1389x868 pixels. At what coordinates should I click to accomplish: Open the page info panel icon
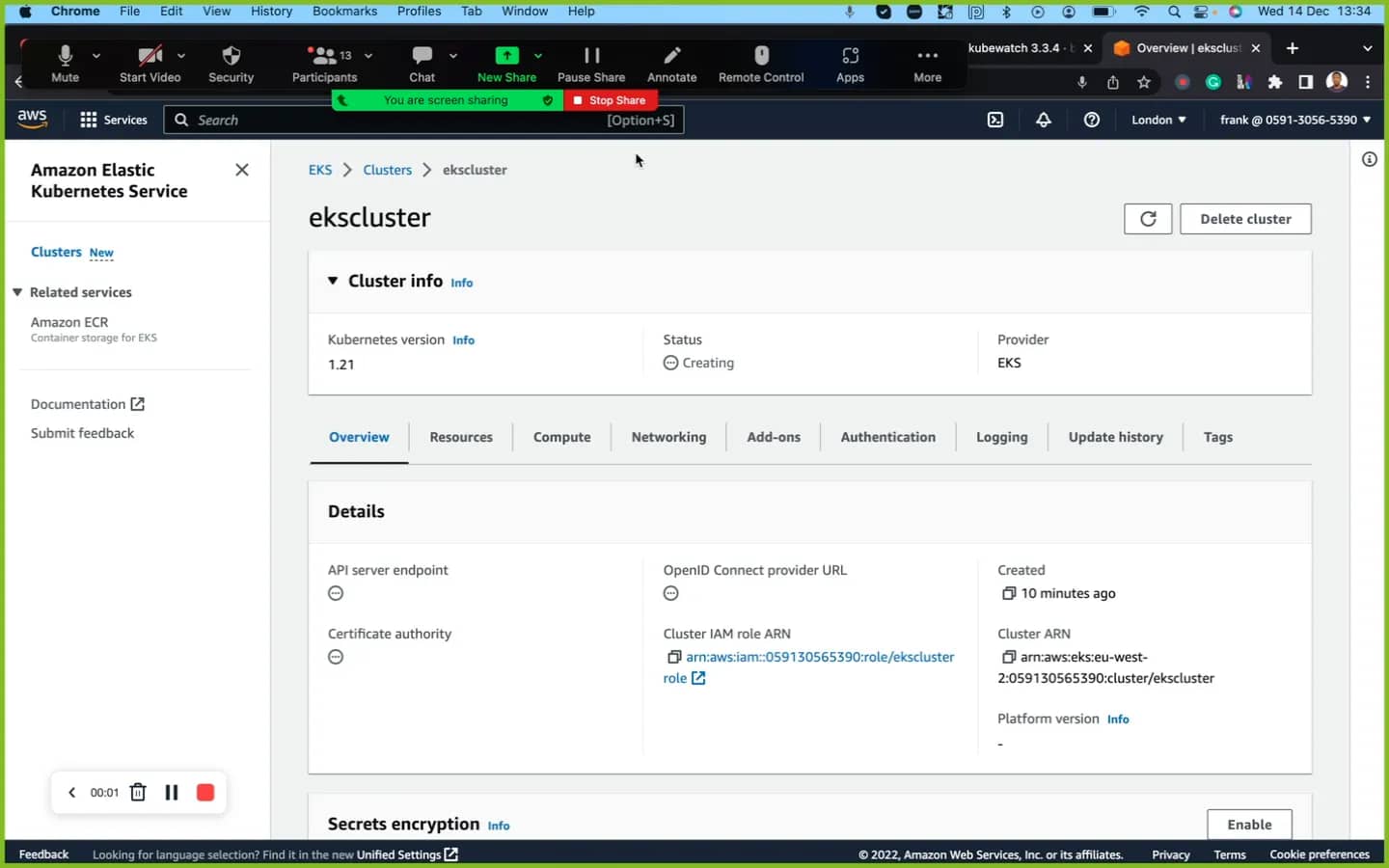(1370, 159)
